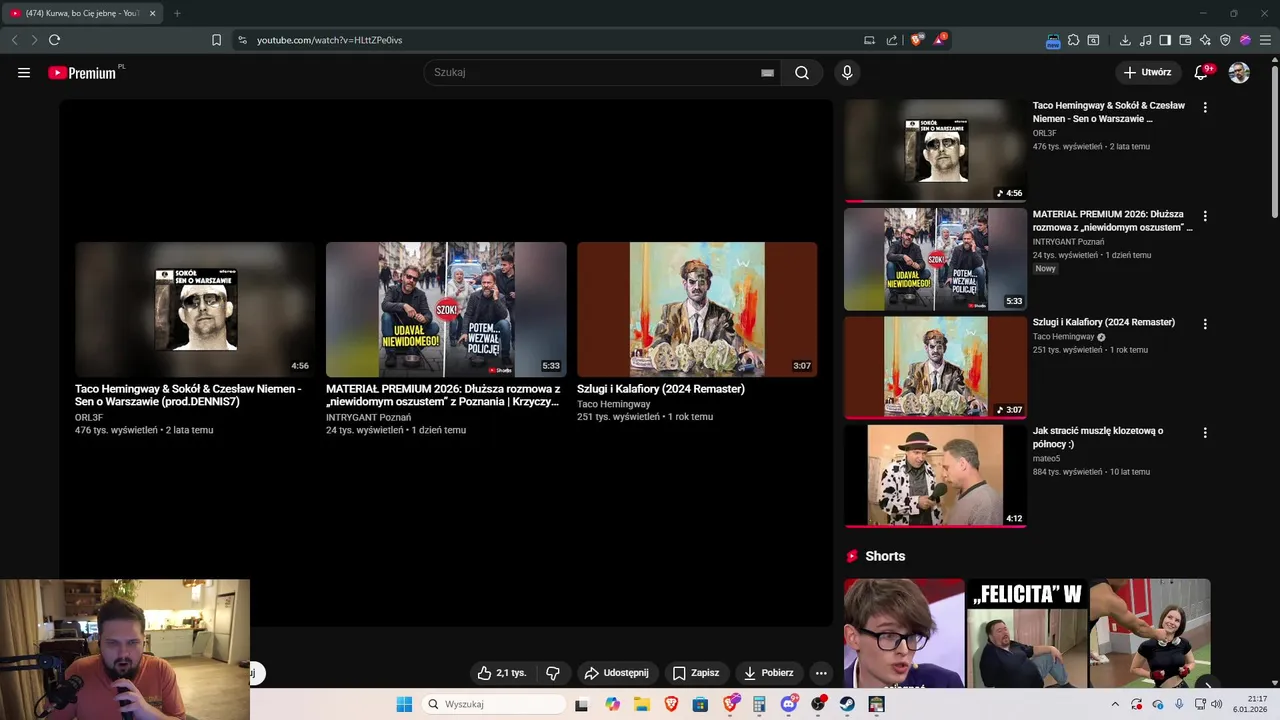Bookmark this page in address bar
Screen dimensions: 1280x720
pos(216,40)
